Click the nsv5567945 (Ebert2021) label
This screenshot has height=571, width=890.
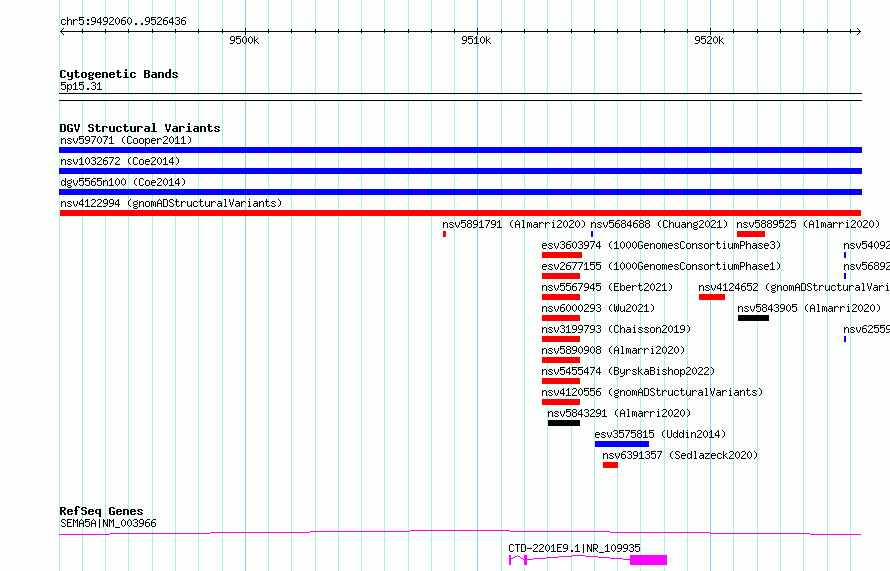click(607, 287)
